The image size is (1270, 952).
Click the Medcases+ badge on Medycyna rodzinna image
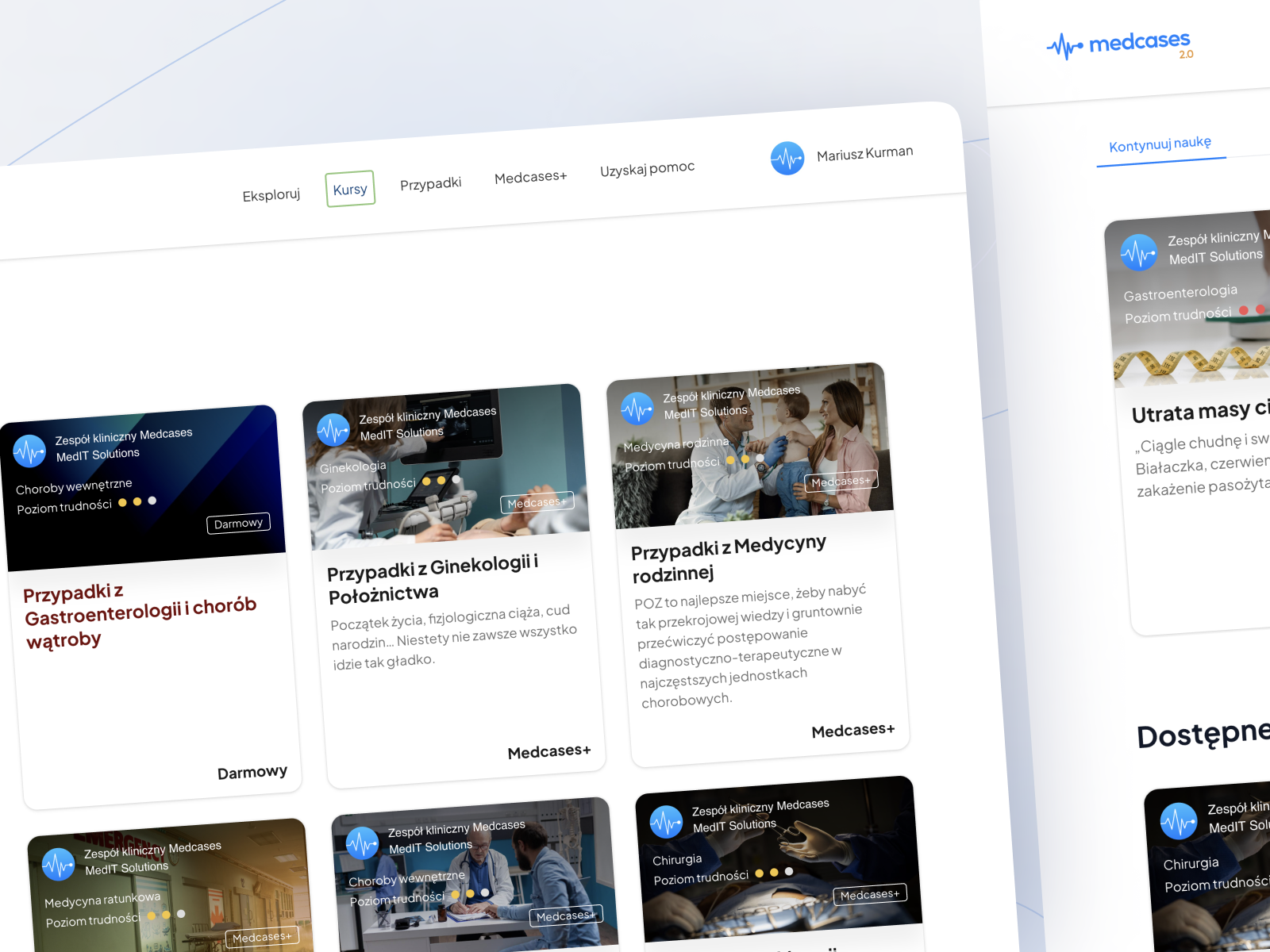[841, 482]
